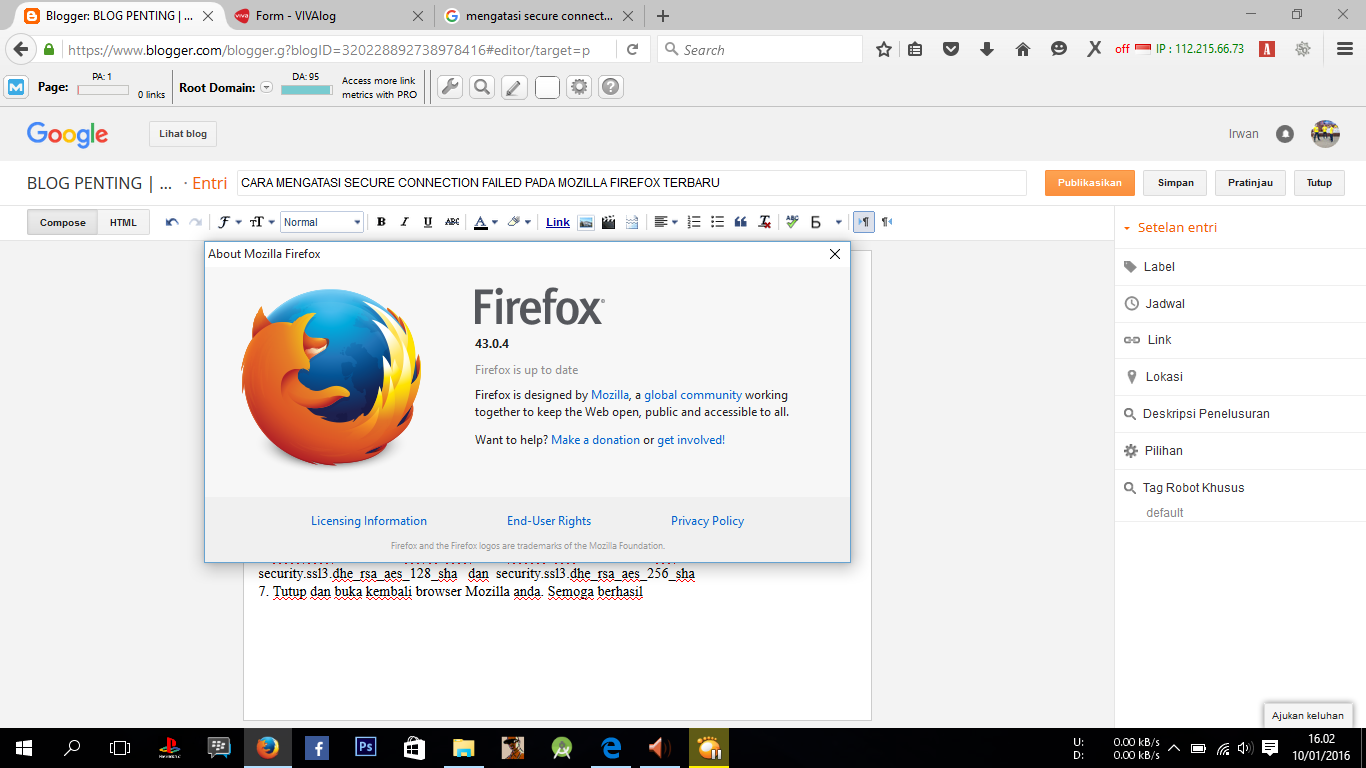
Task: Open the text color picker
Action: [485, 222]
